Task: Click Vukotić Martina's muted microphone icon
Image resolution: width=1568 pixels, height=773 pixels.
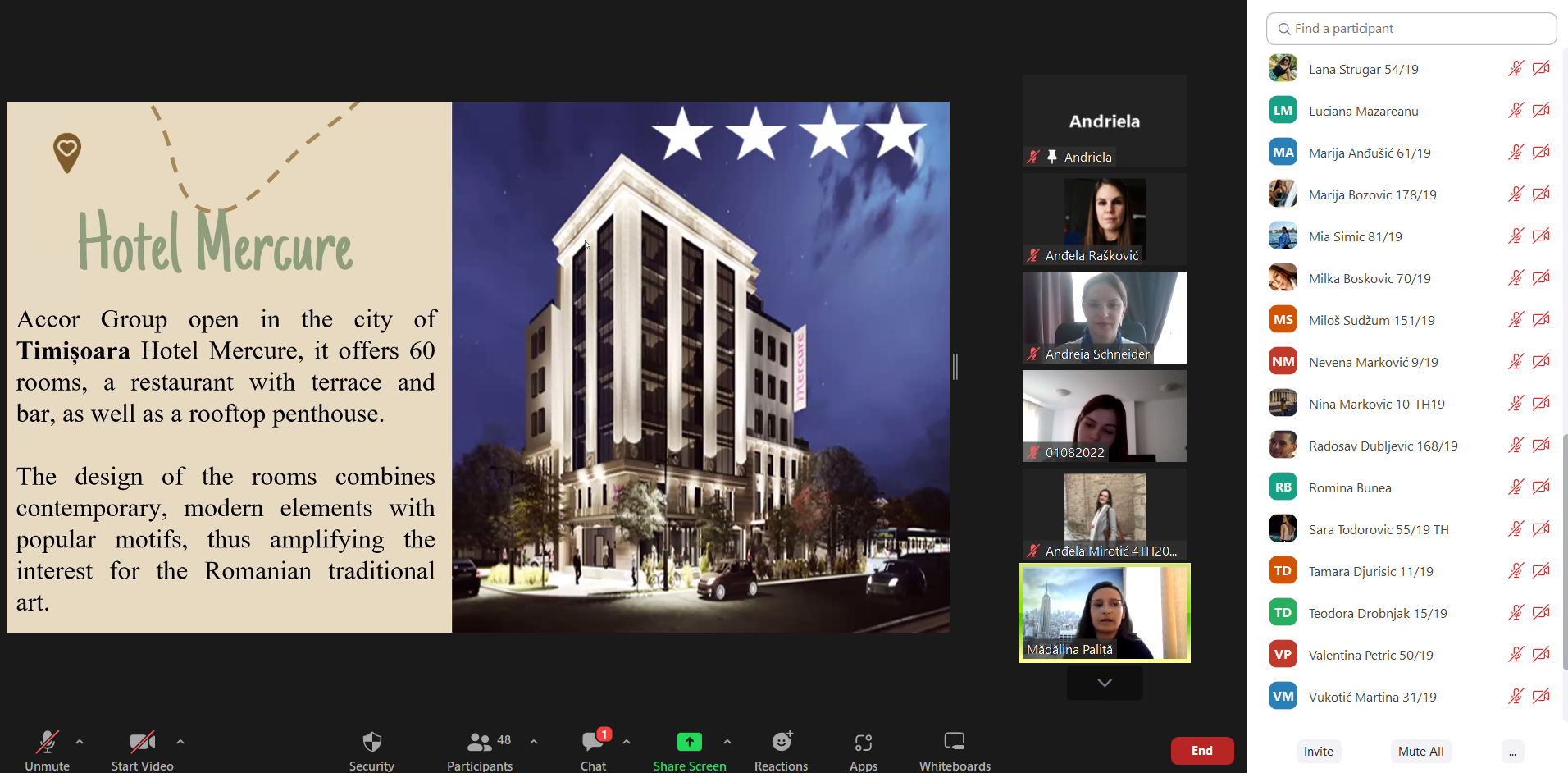Action: [x=1516, y=697]
